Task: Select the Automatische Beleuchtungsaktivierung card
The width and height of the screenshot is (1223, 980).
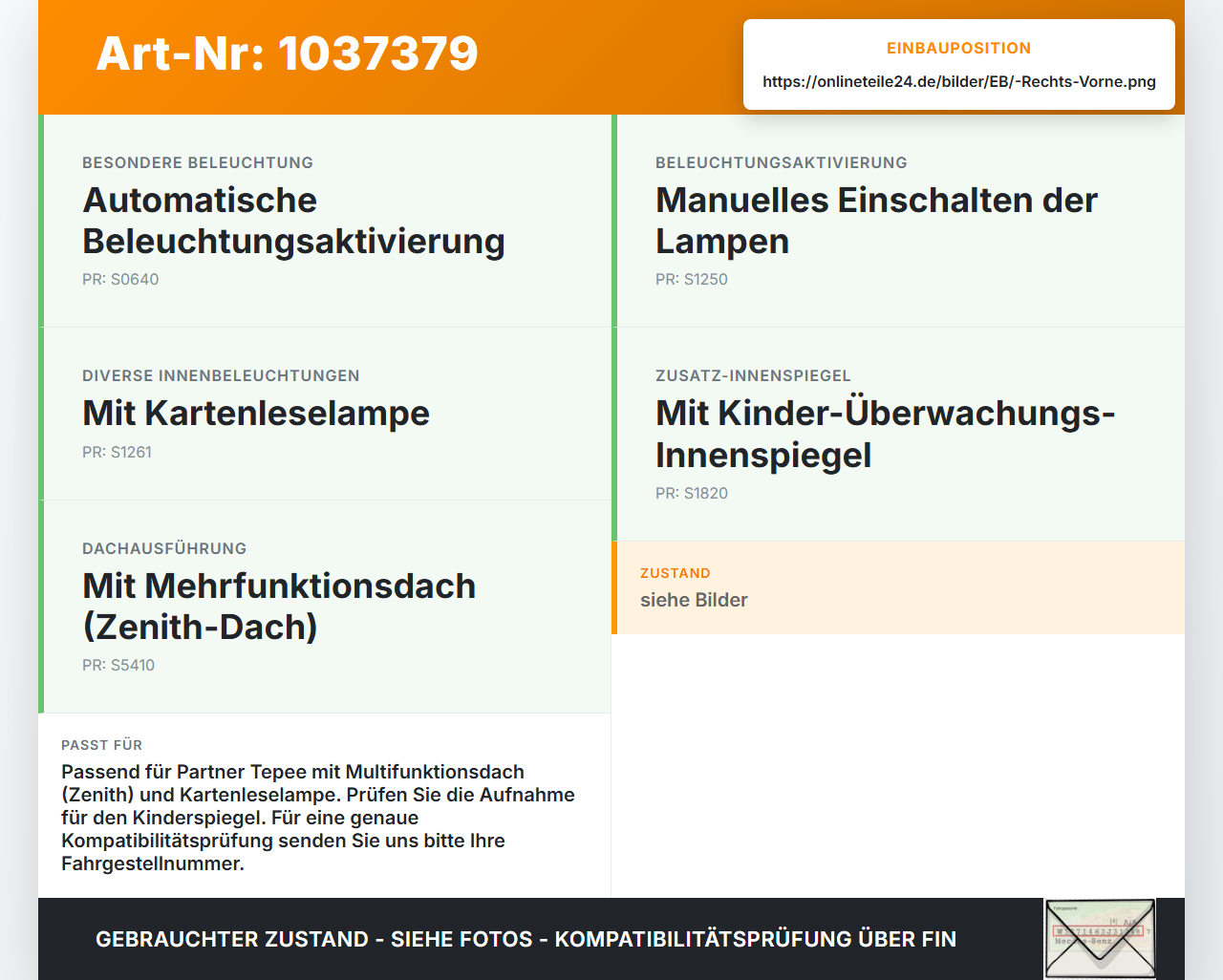Action: [325, 221]
